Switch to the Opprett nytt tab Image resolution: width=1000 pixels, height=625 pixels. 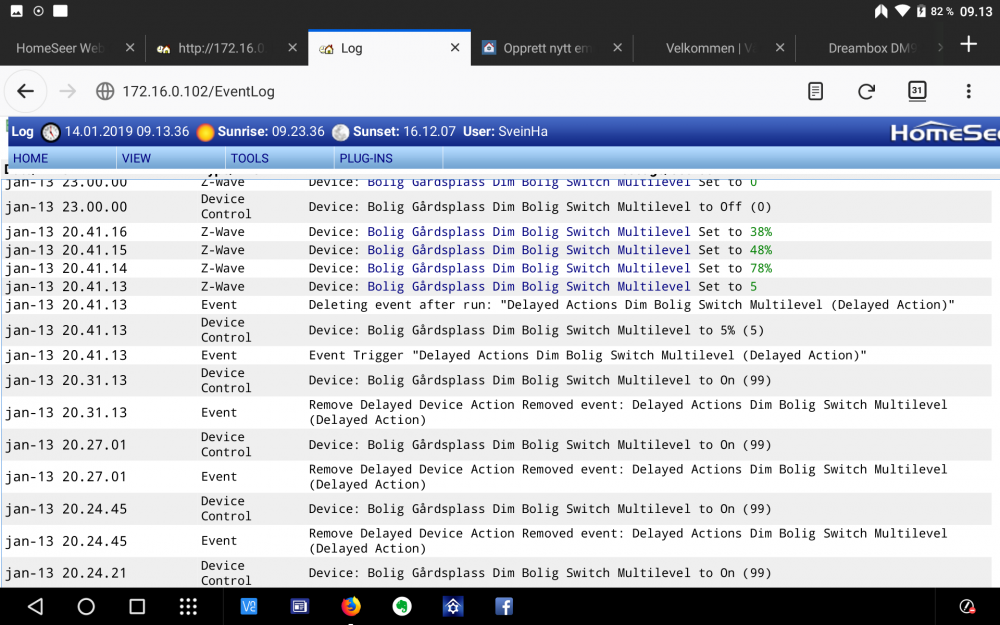click(x=546, y=47)
